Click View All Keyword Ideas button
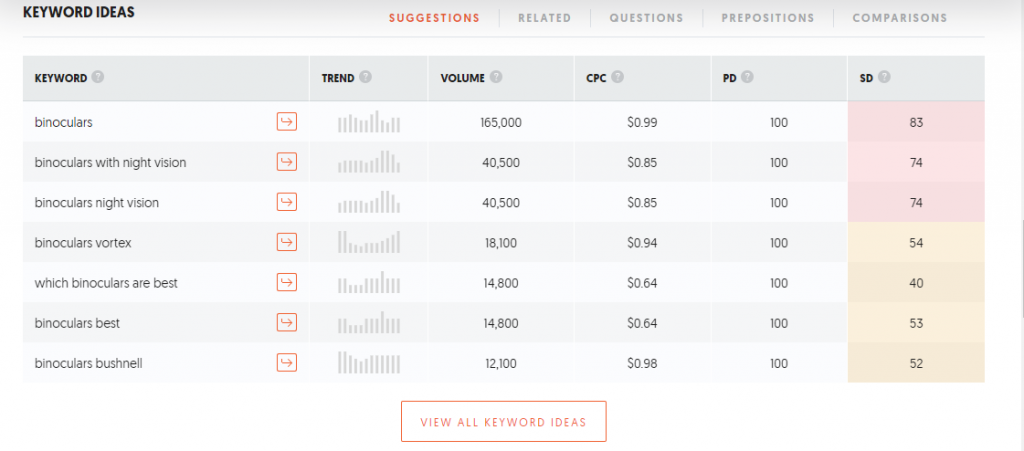Screen dimensions: 1024x451 pos(504,422)
